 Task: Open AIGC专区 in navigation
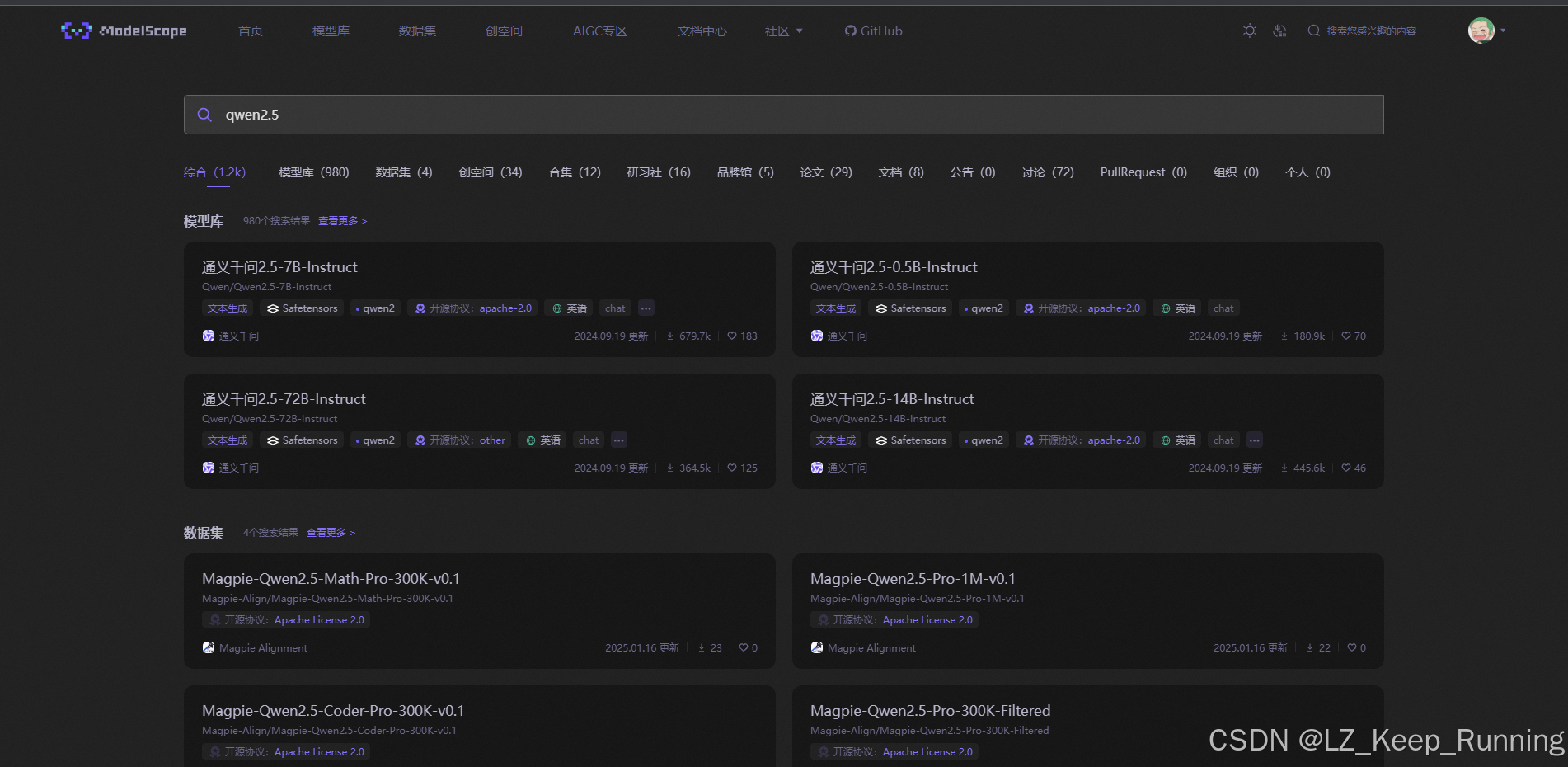[x=600, y=31]
